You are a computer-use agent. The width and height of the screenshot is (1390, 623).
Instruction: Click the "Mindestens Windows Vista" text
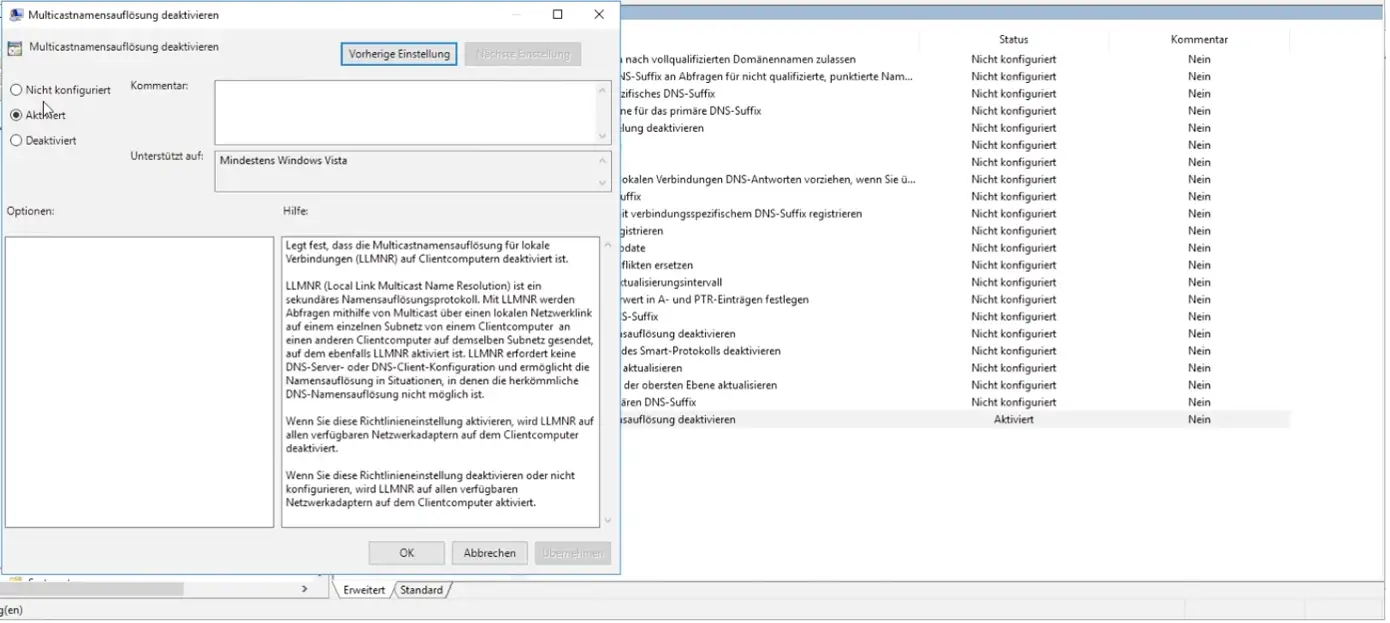click(x=283, y=160)
